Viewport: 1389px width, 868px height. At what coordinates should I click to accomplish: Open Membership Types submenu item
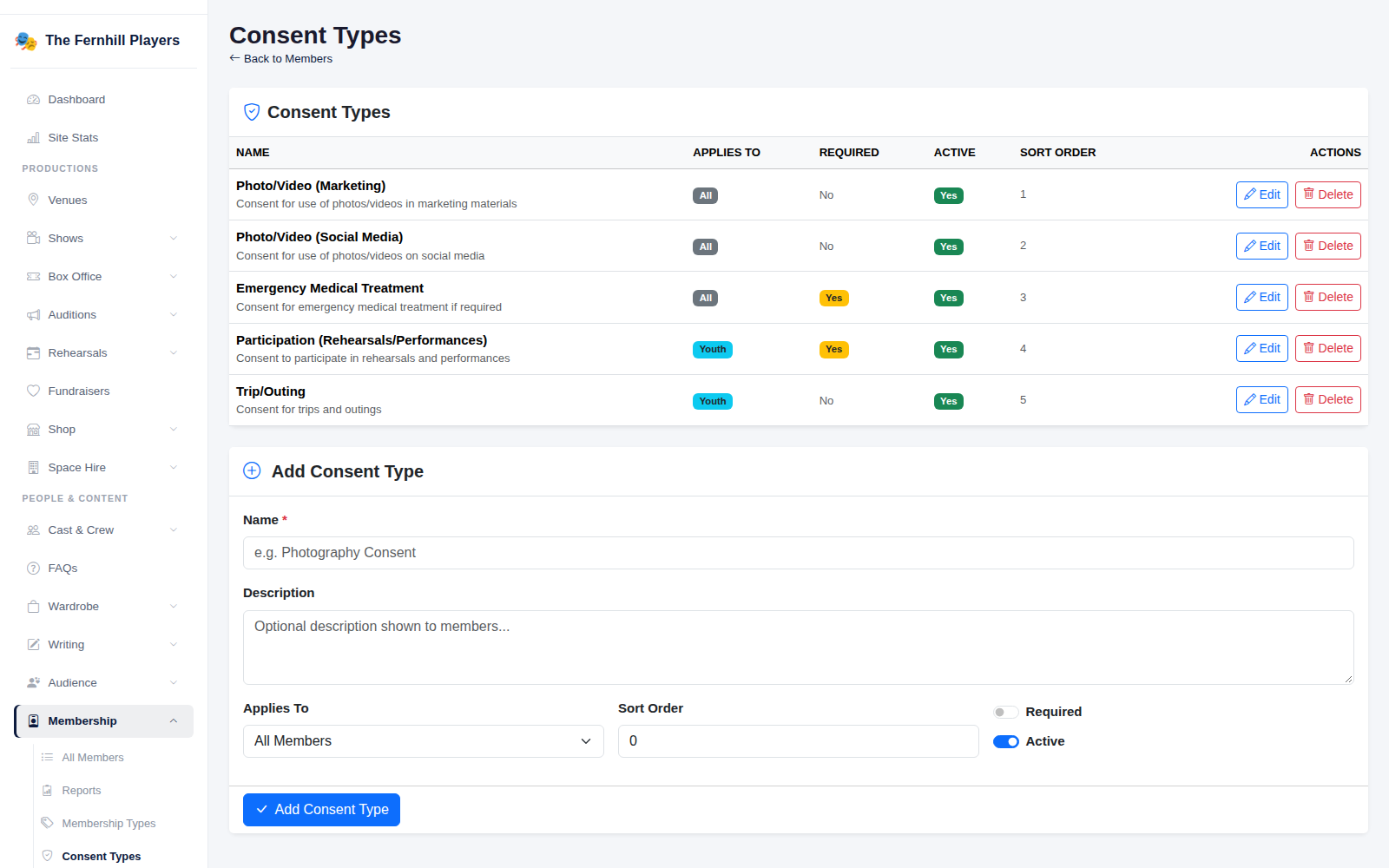[x=109, y=824]
